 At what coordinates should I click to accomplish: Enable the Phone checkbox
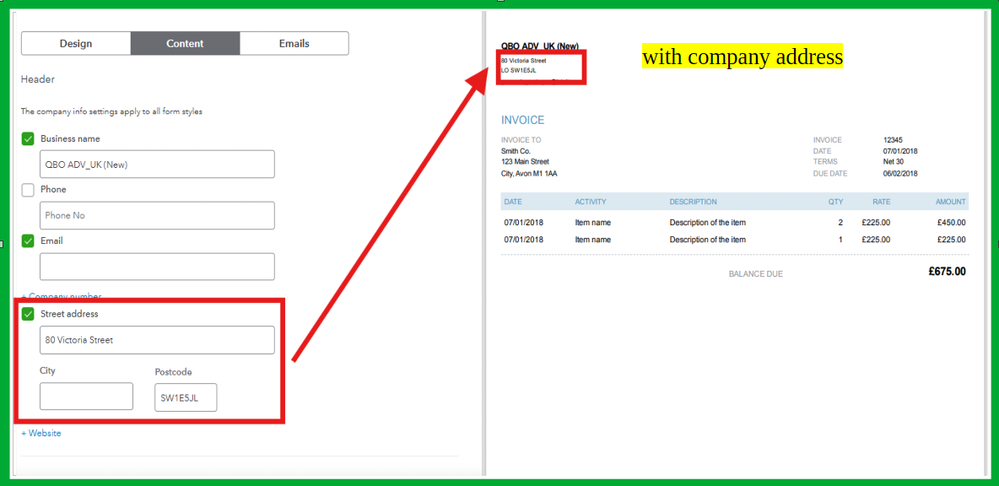[x=28, y=190]
